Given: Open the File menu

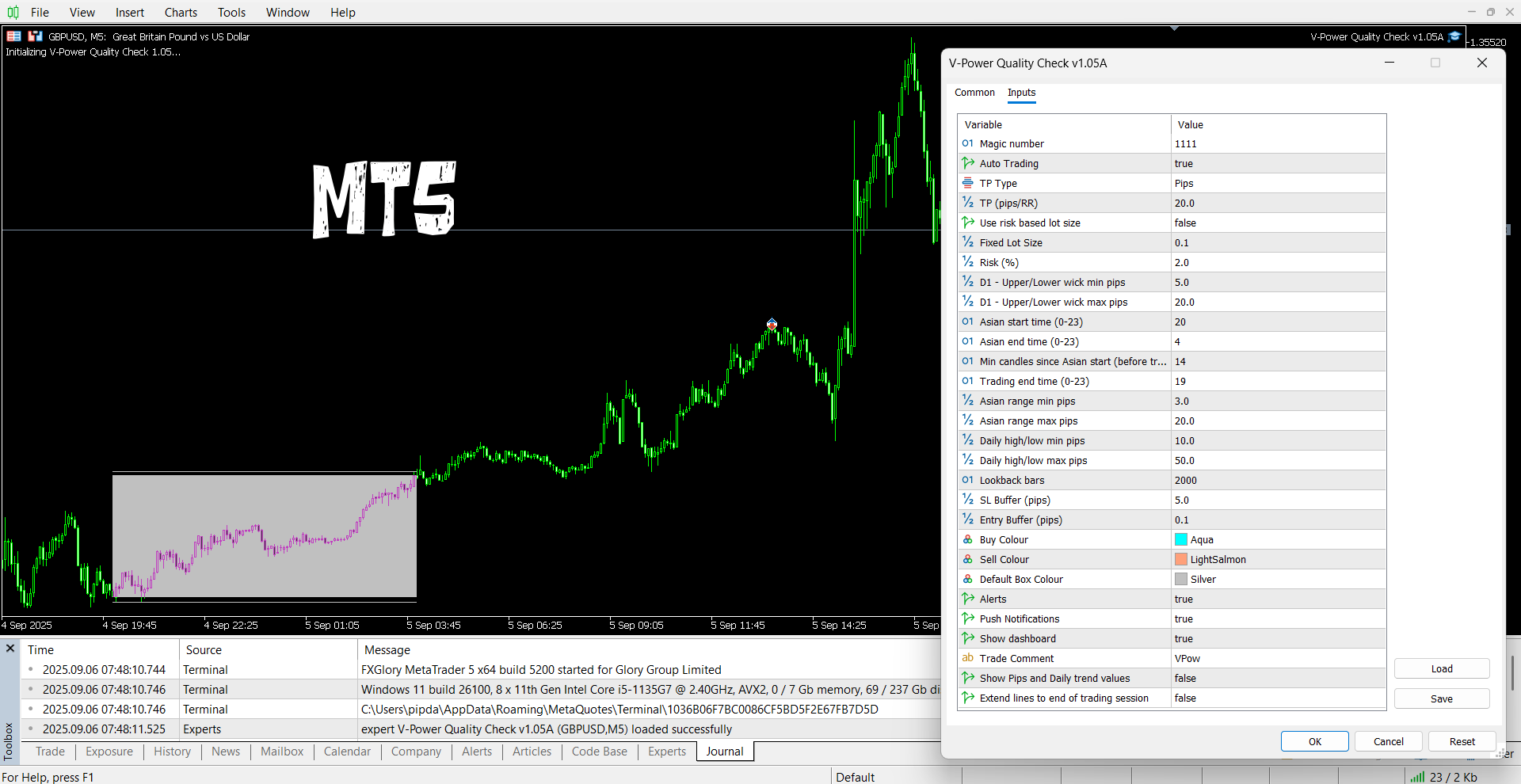Looking at the screenshot, I should coord(40,12).
